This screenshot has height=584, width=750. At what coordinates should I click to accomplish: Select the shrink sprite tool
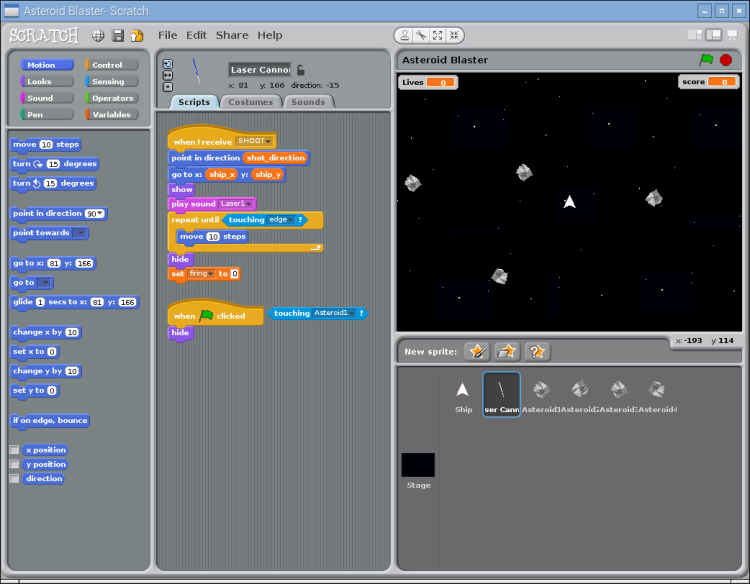pos(454,35)
